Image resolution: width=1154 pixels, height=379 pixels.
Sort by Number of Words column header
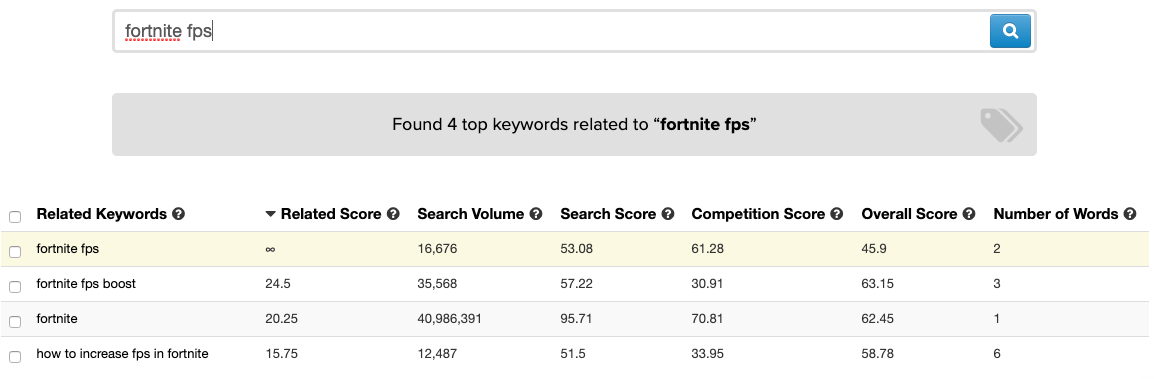point(1057,214)
